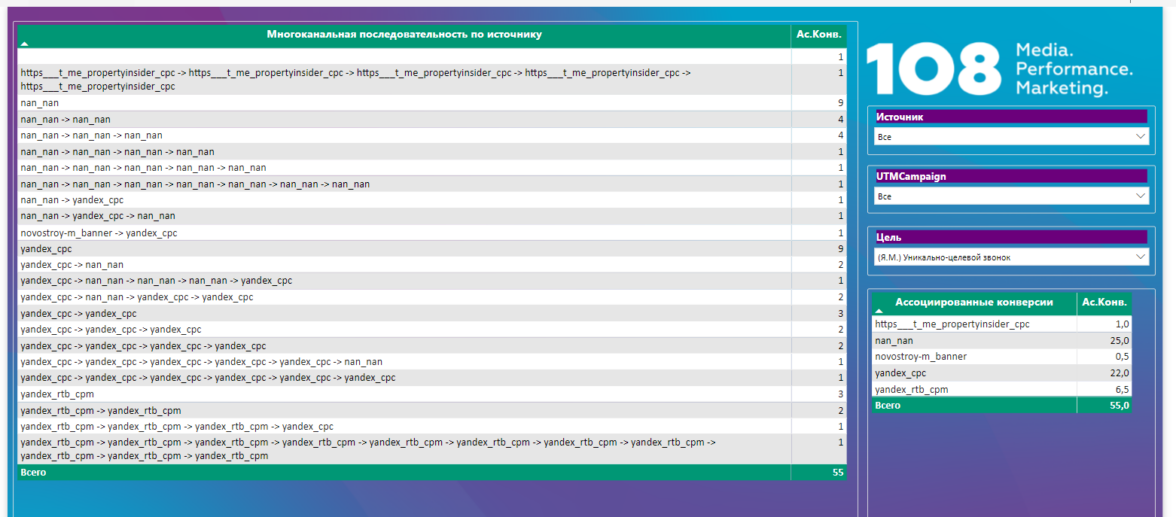Viewport: 1176px width, 517px height.
Task: Click sort arrow in Ассоциированные конверсии header
Action: (879, 312)
